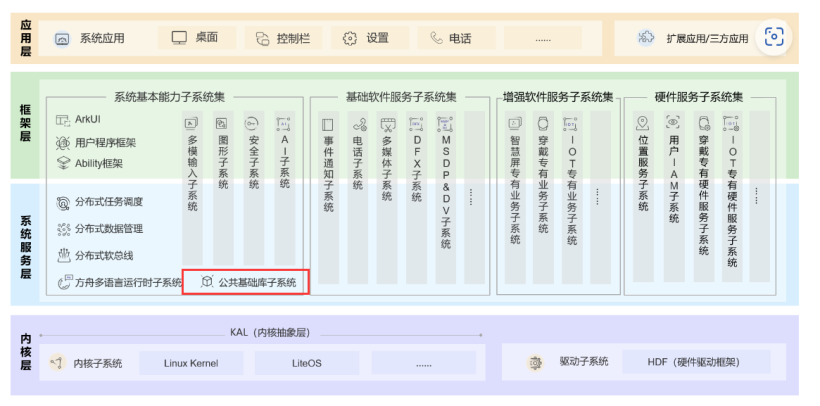Click the 内核子系统 text

coord(98,363)
